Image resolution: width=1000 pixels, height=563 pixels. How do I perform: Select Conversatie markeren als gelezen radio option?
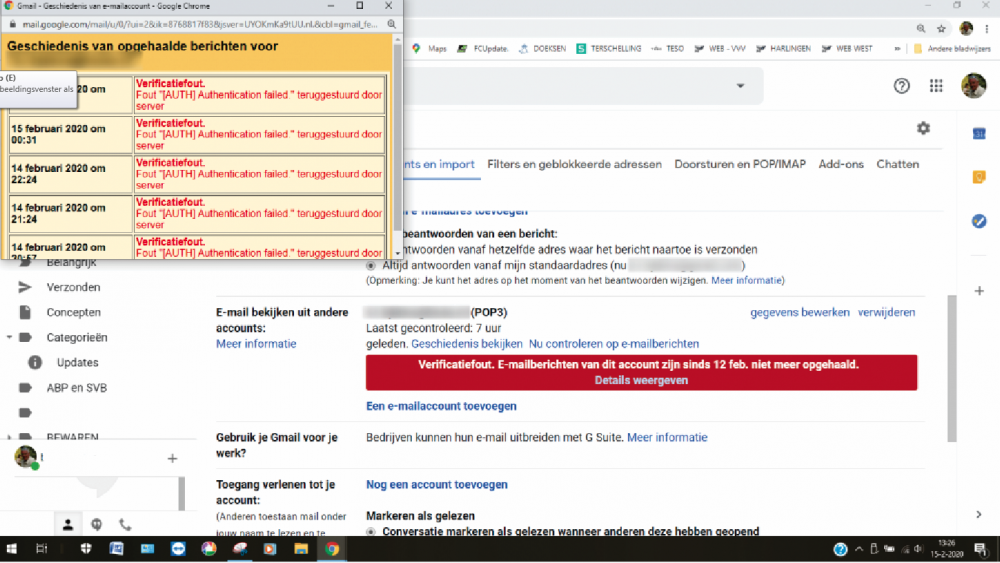point(371,531)
